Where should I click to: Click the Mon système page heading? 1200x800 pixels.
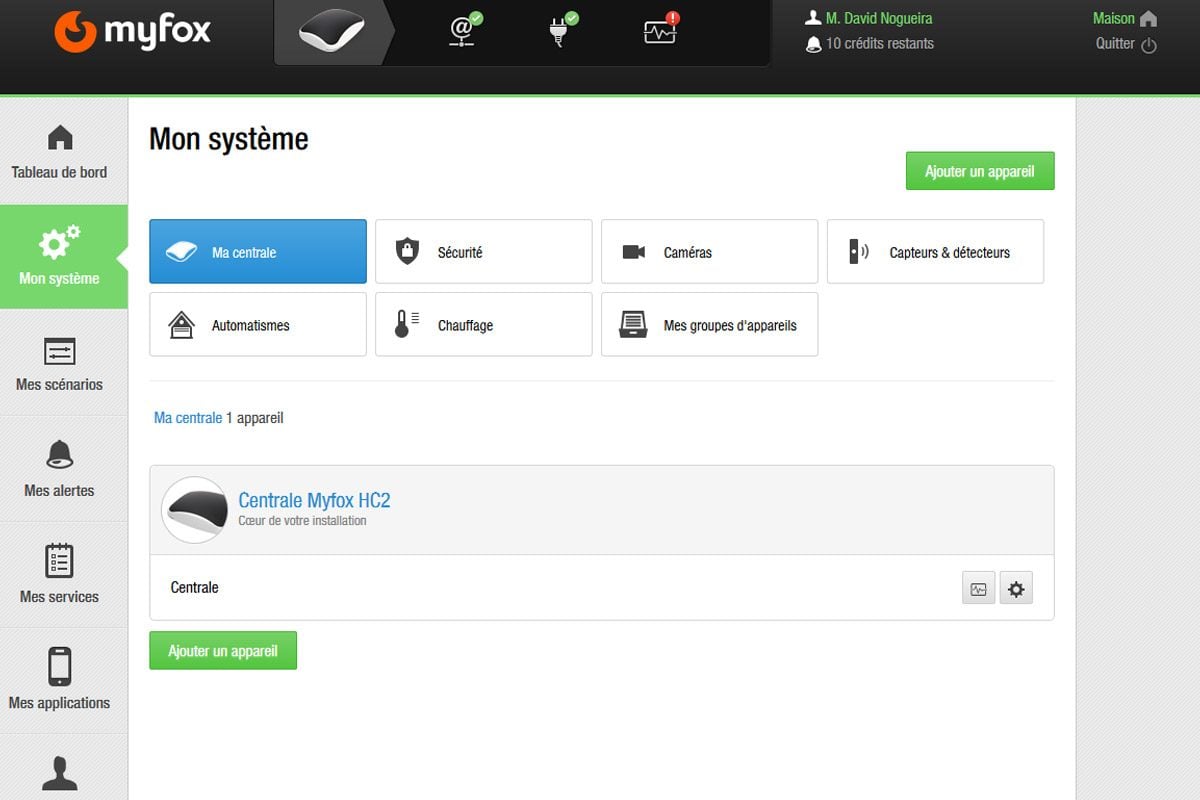point(229,139)
